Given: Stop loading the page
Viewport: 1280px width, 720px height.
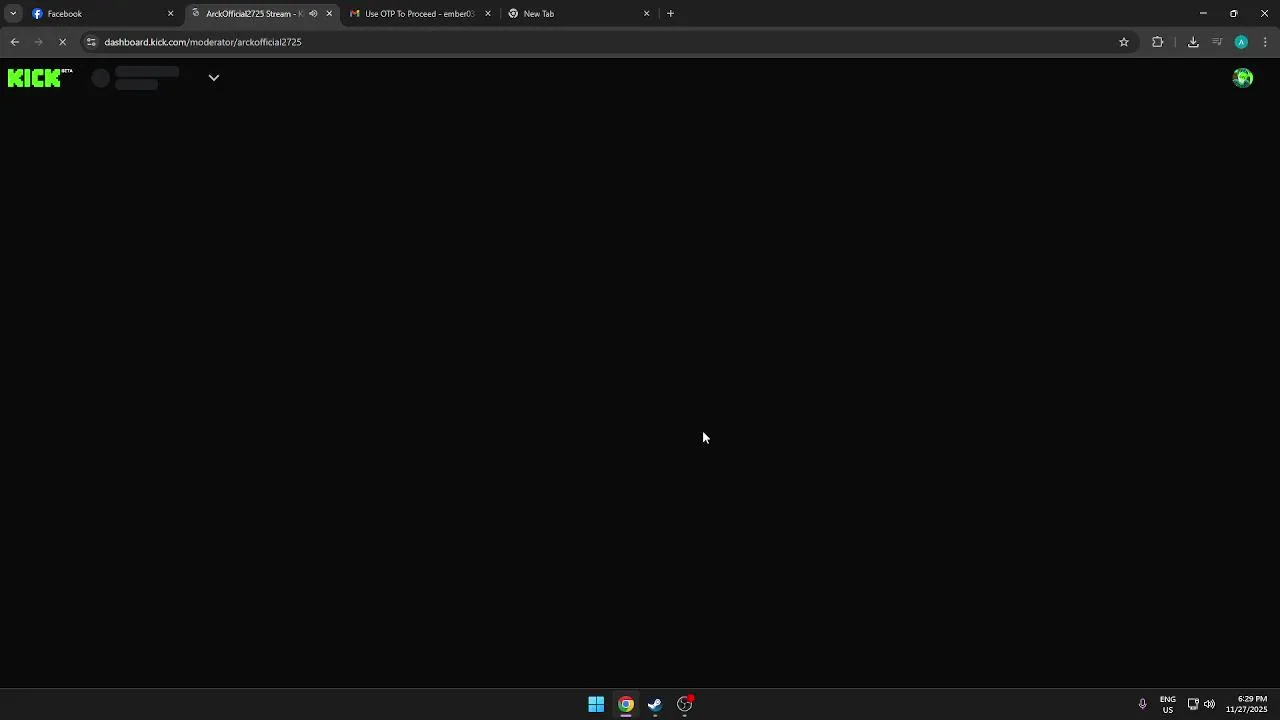Looking at the screenshot, I should [x=62, y=42].
